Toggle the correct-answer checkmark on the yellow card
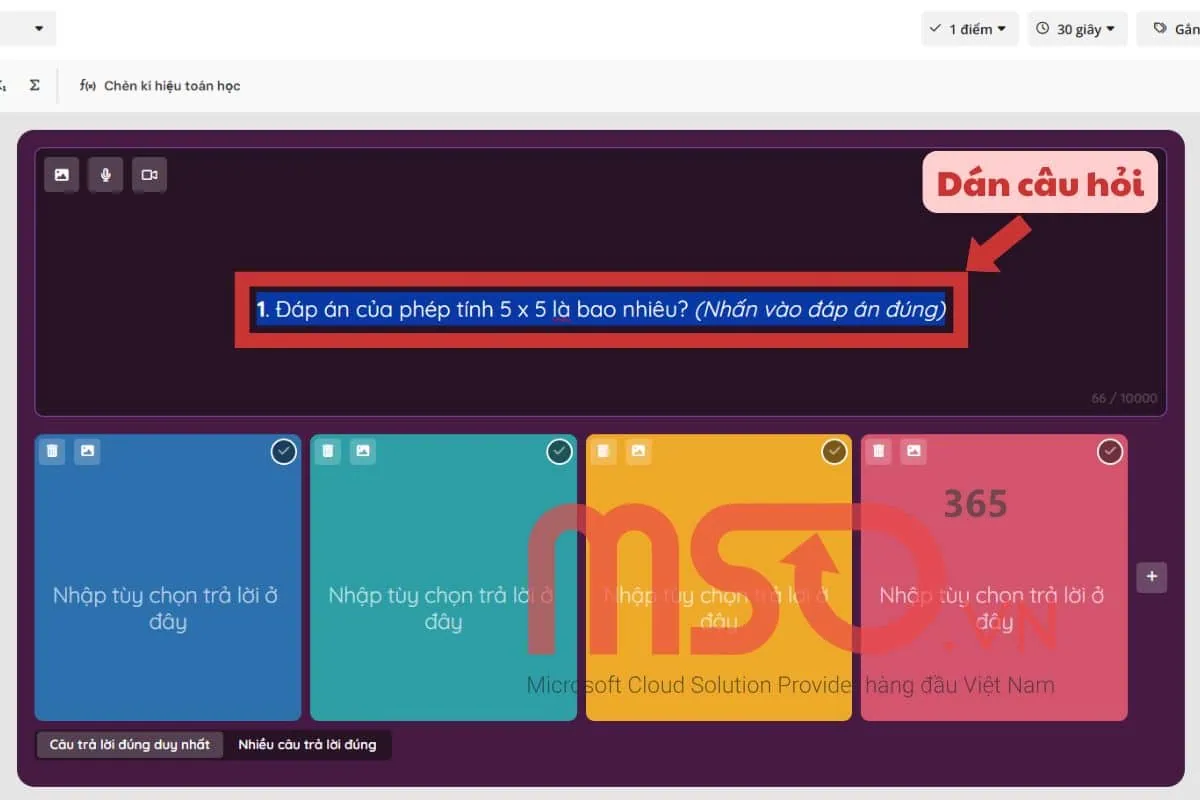 [x=834, y=451]
